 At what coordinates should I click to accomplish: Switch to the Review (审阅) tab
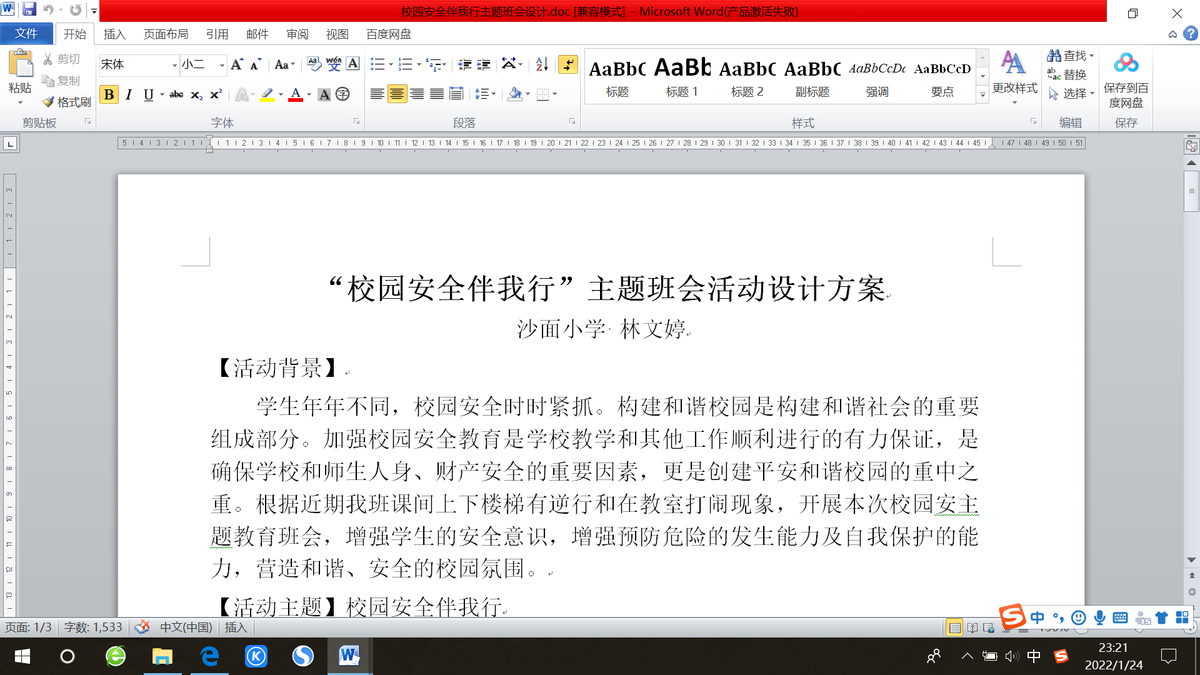(297, 34)
